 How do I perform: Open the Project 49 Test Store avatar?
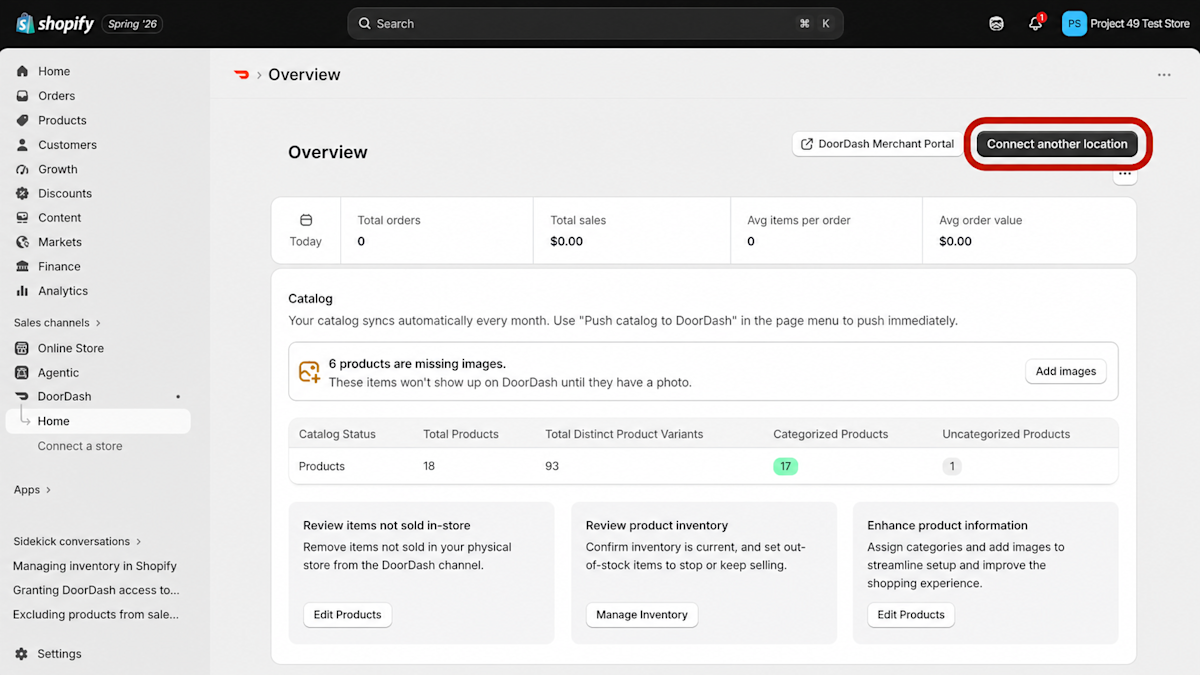tap(1074, 23)
